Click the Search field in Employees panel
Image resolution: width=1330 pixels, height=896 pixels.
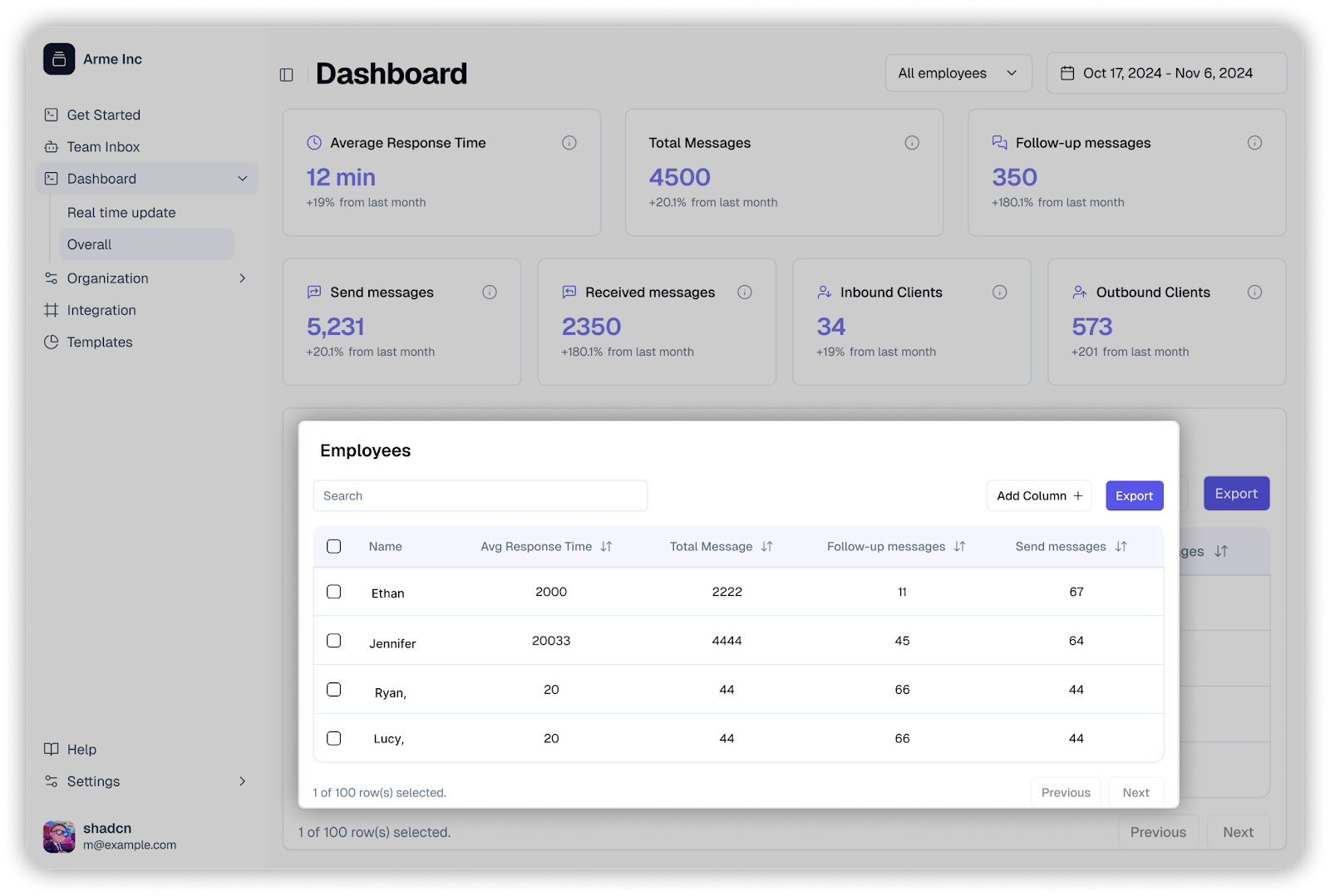point(480,495)
